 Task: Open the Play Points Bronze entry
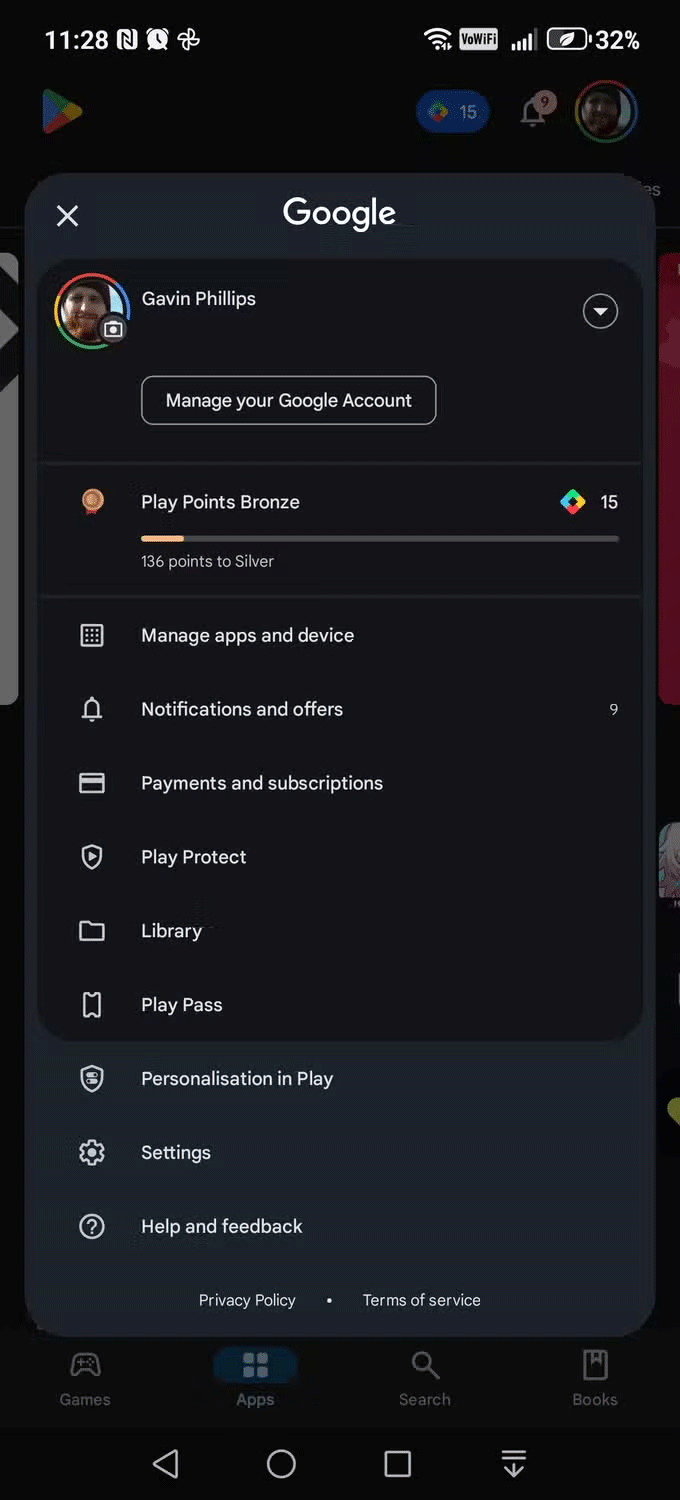click(x=220, y=502)
